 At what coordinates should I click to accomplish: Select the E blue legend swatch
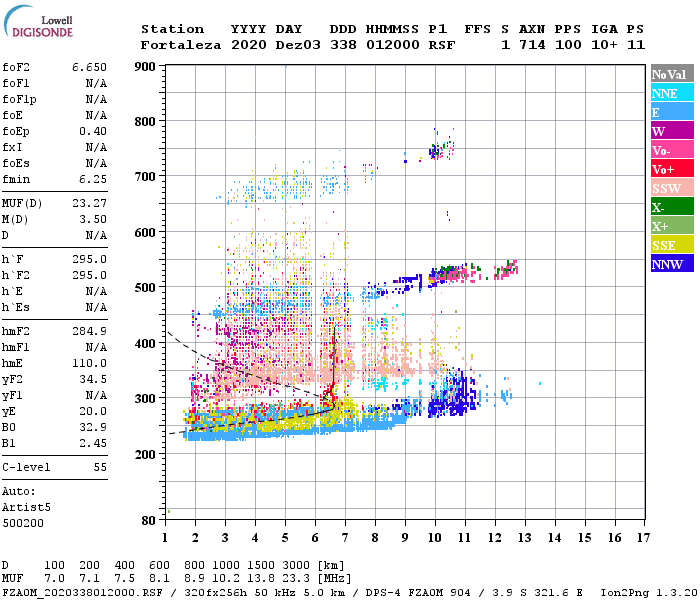(x=672, y=112)
